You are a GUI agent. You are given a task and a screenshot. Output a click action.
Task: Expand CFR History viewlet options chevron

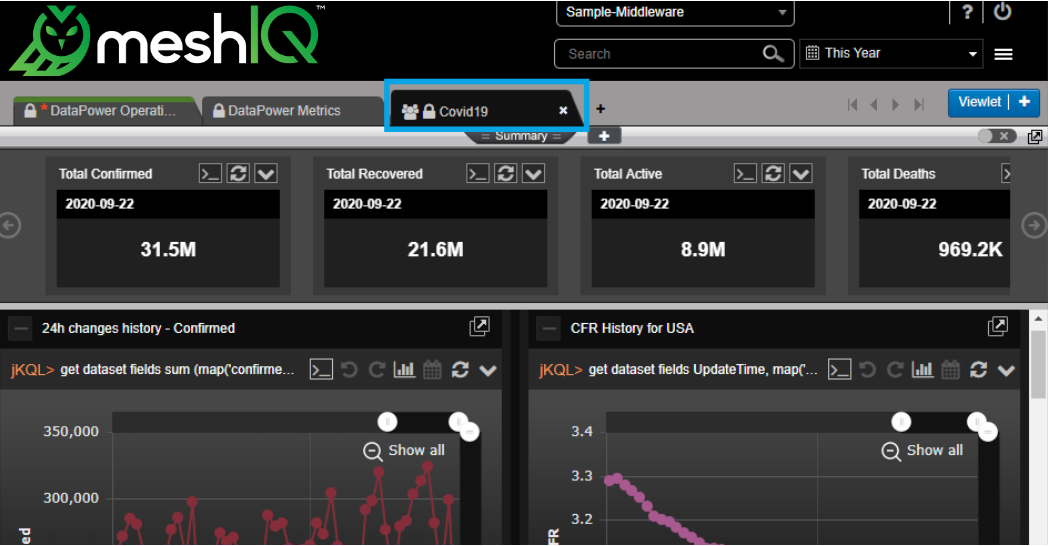(x=1006, y=370)
